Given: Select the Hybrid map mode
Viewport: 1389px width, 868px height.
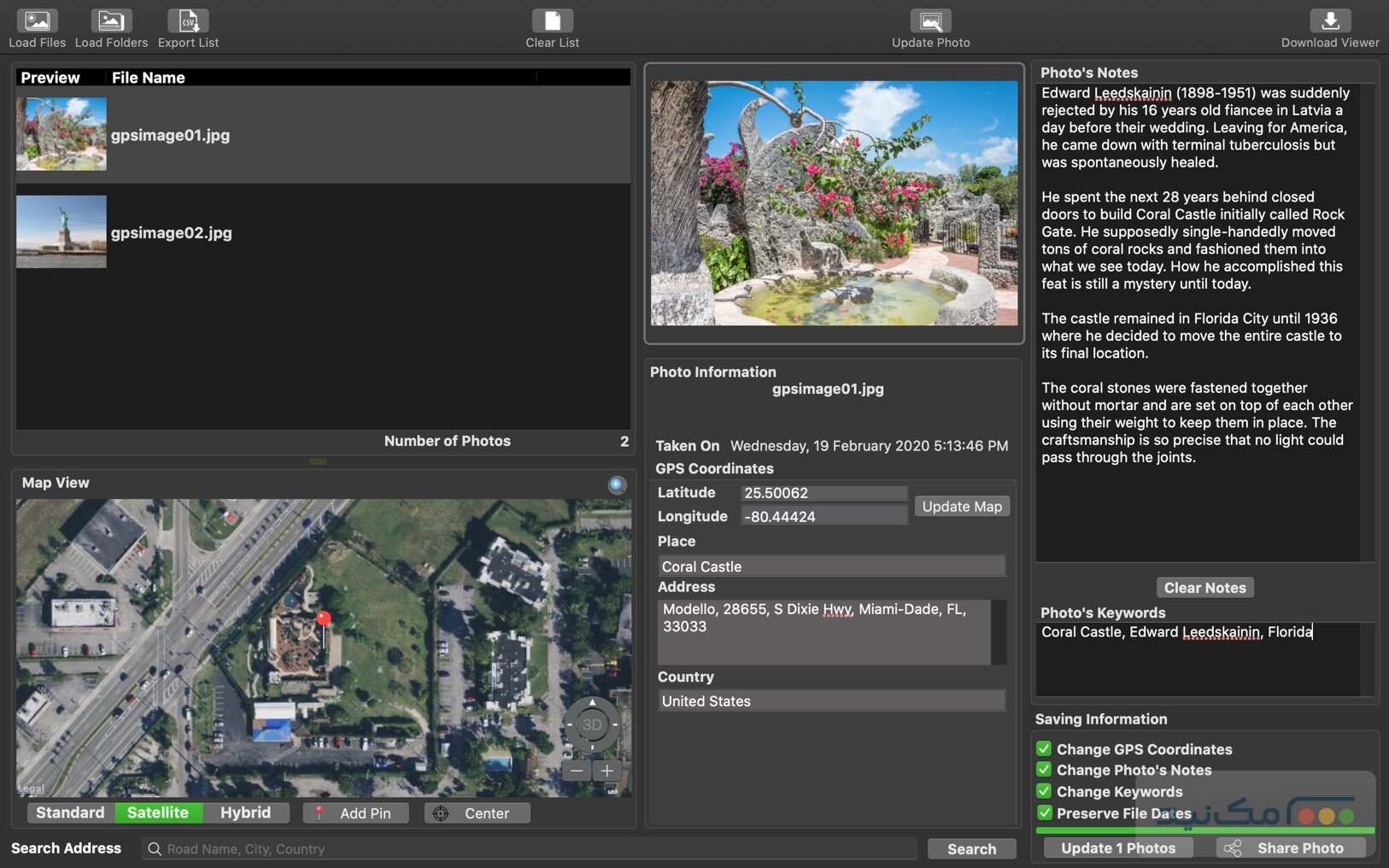Looking at the screenshot, I should coord(245,812).
